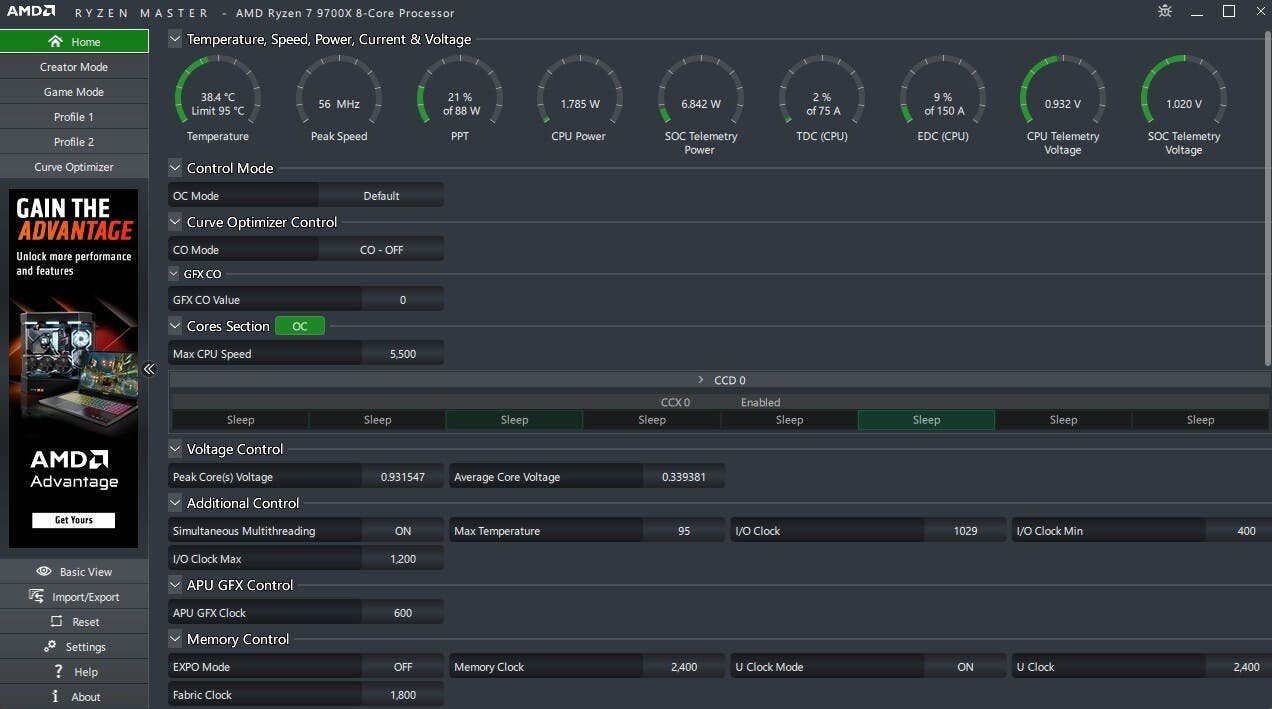Collapse the APU GFX Control section
Viewport: 1272px width, 709px height.
point(175,585)
